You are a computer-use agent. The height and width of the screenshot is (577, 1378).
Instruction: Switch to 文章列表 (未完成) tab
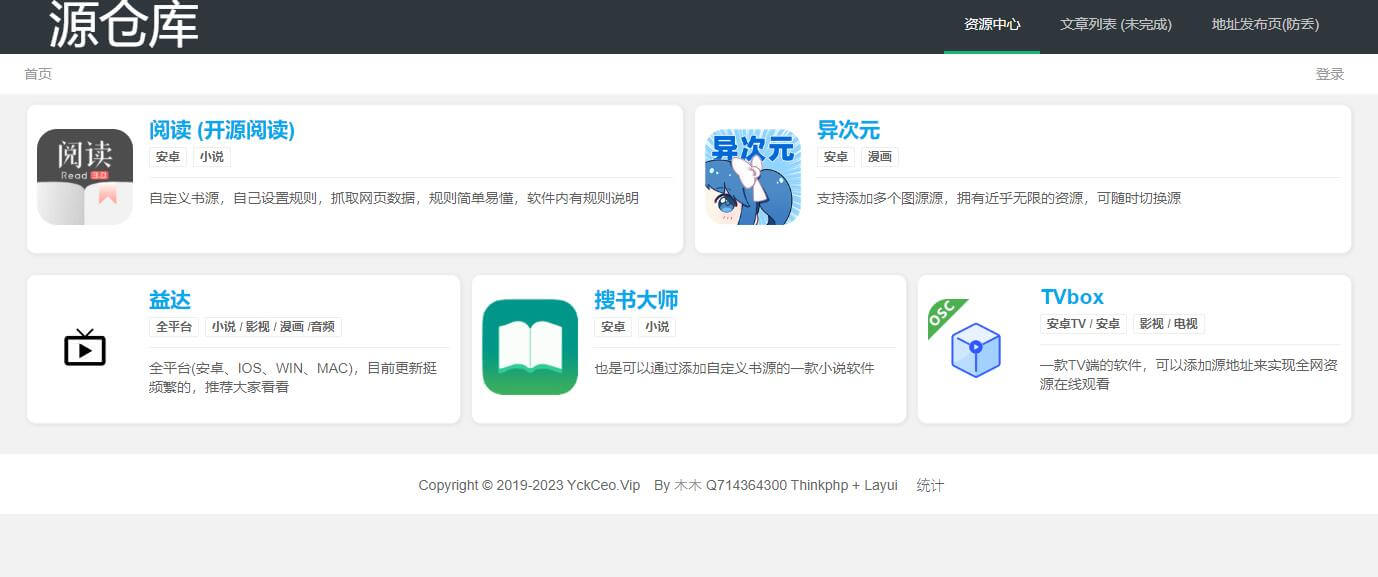pos(1115,25)
